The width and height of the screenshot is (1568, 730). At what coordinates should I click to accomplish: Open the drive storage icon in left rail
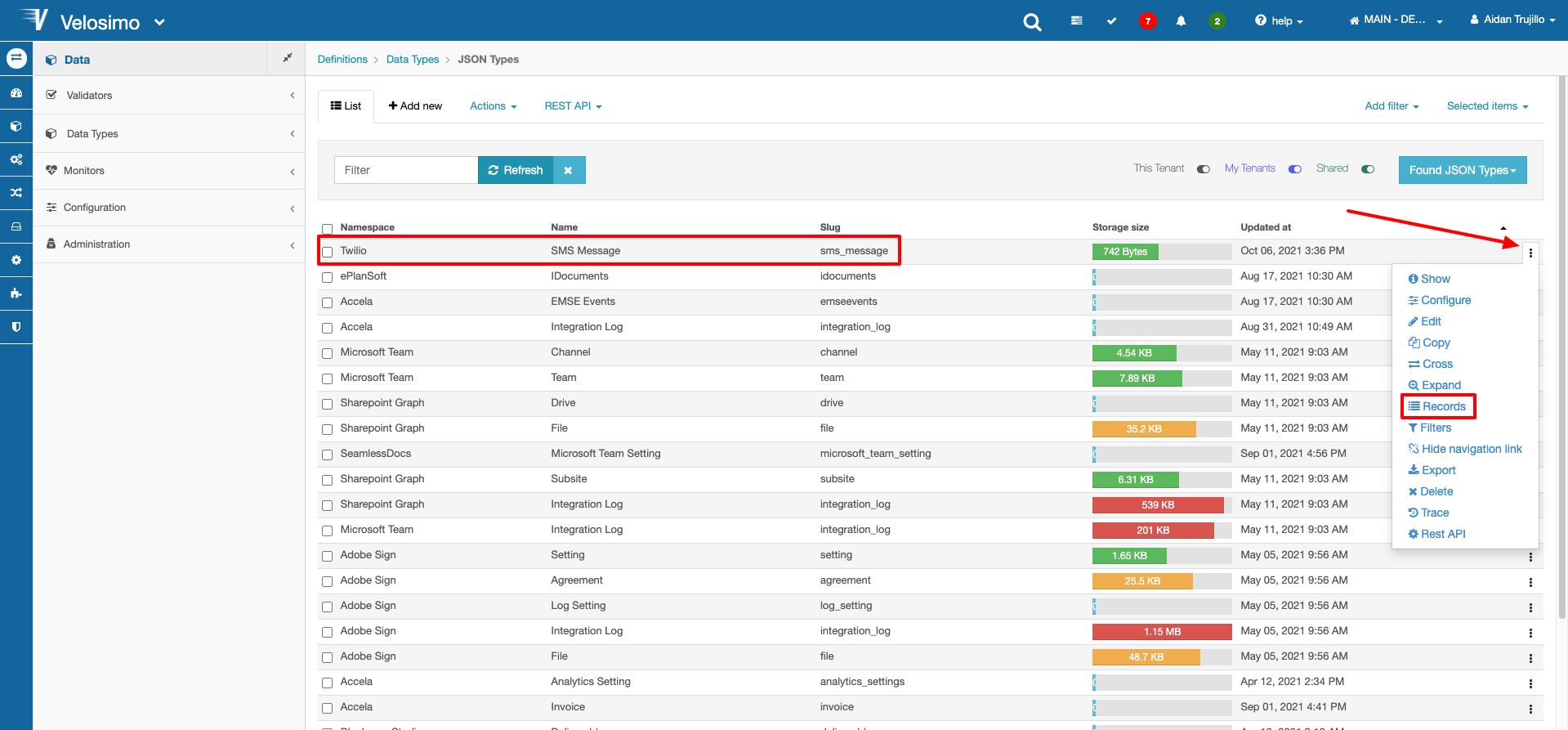coord(16,226)
